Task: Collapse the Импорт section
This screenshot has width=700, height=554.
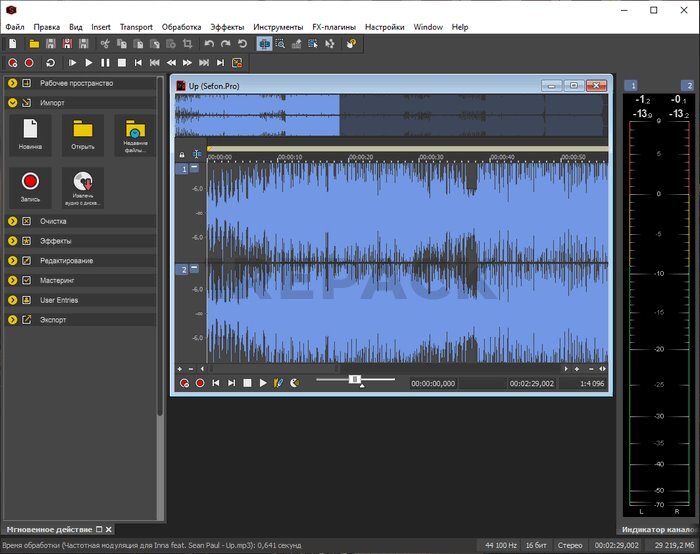Action: pos(13,102)
